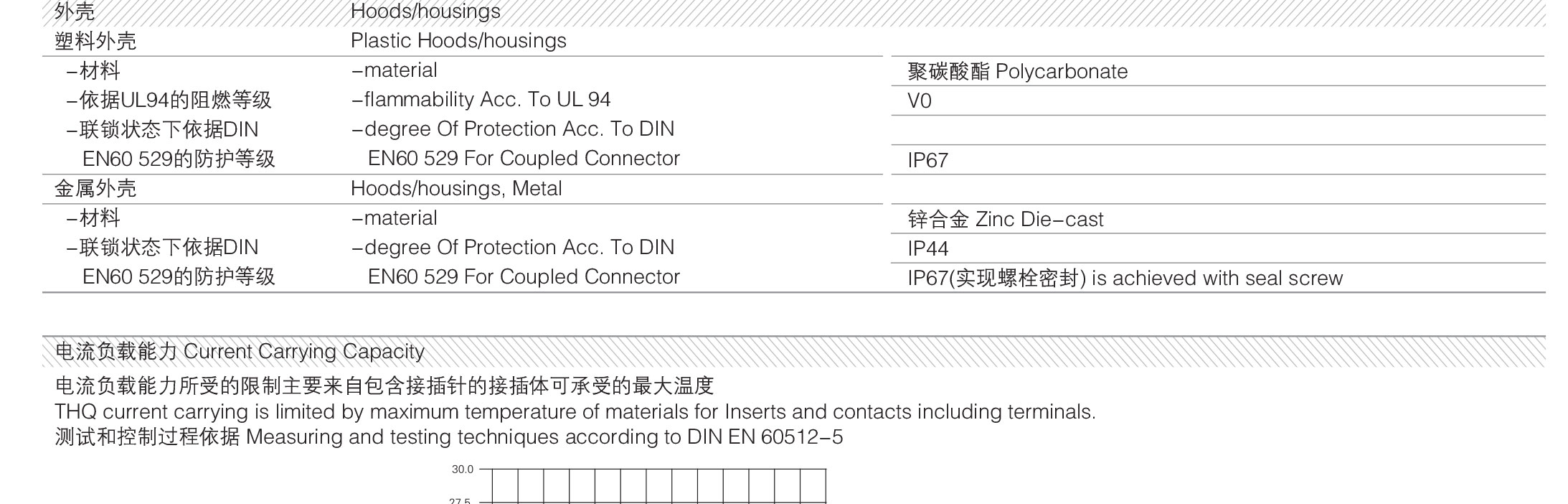Select the IP67 value in plastic housings
The width and height of the screenshot is (1568, 504).
(927, 160)
